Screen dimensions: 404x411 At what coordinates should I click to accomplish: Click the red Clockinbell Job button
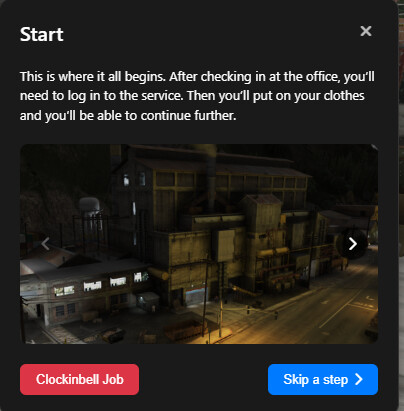tap(79, 379)
